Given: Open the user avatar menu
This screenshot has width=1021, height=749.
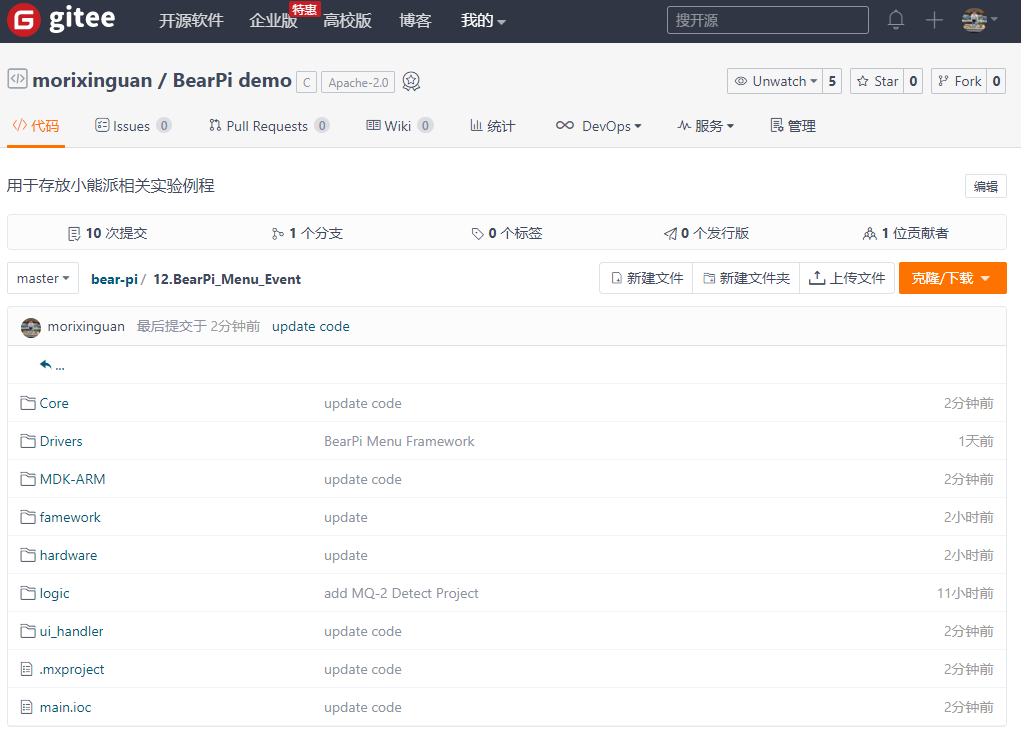Looking at the screenshot, I should coord(979,20).
